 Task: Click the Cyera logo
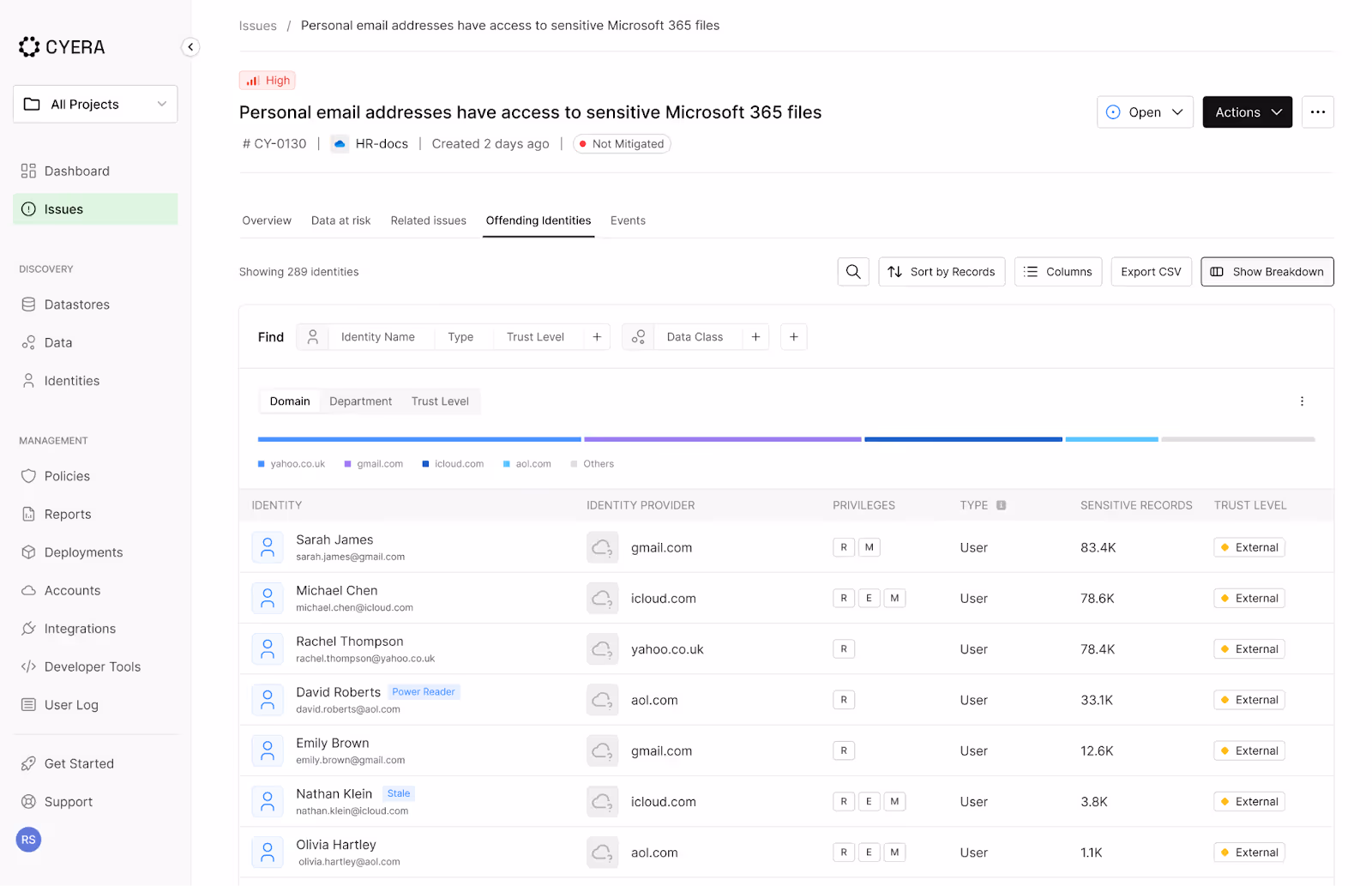tap(62, 47)
